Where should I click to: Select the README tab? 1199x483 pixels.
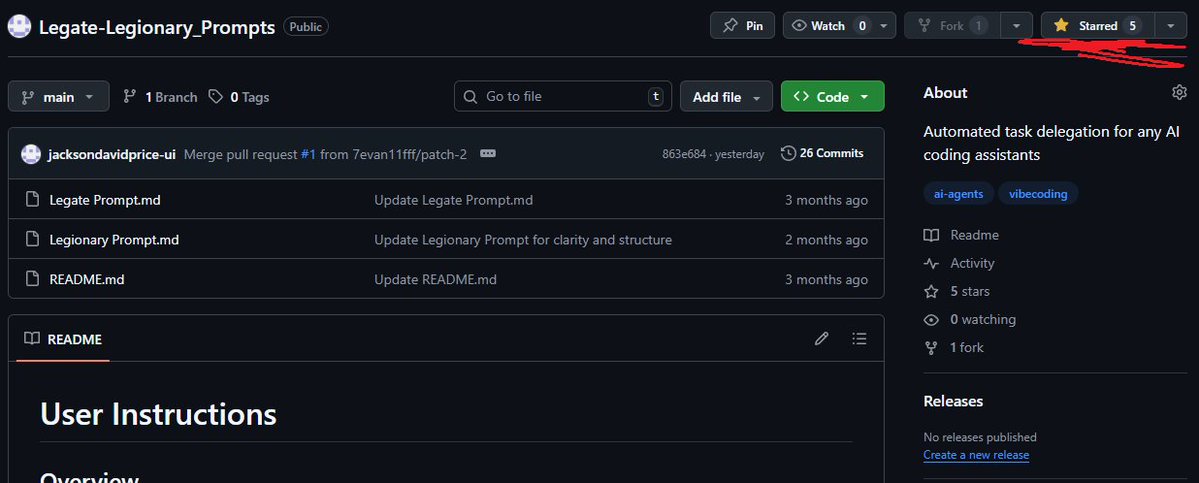(x=63, y=339)
